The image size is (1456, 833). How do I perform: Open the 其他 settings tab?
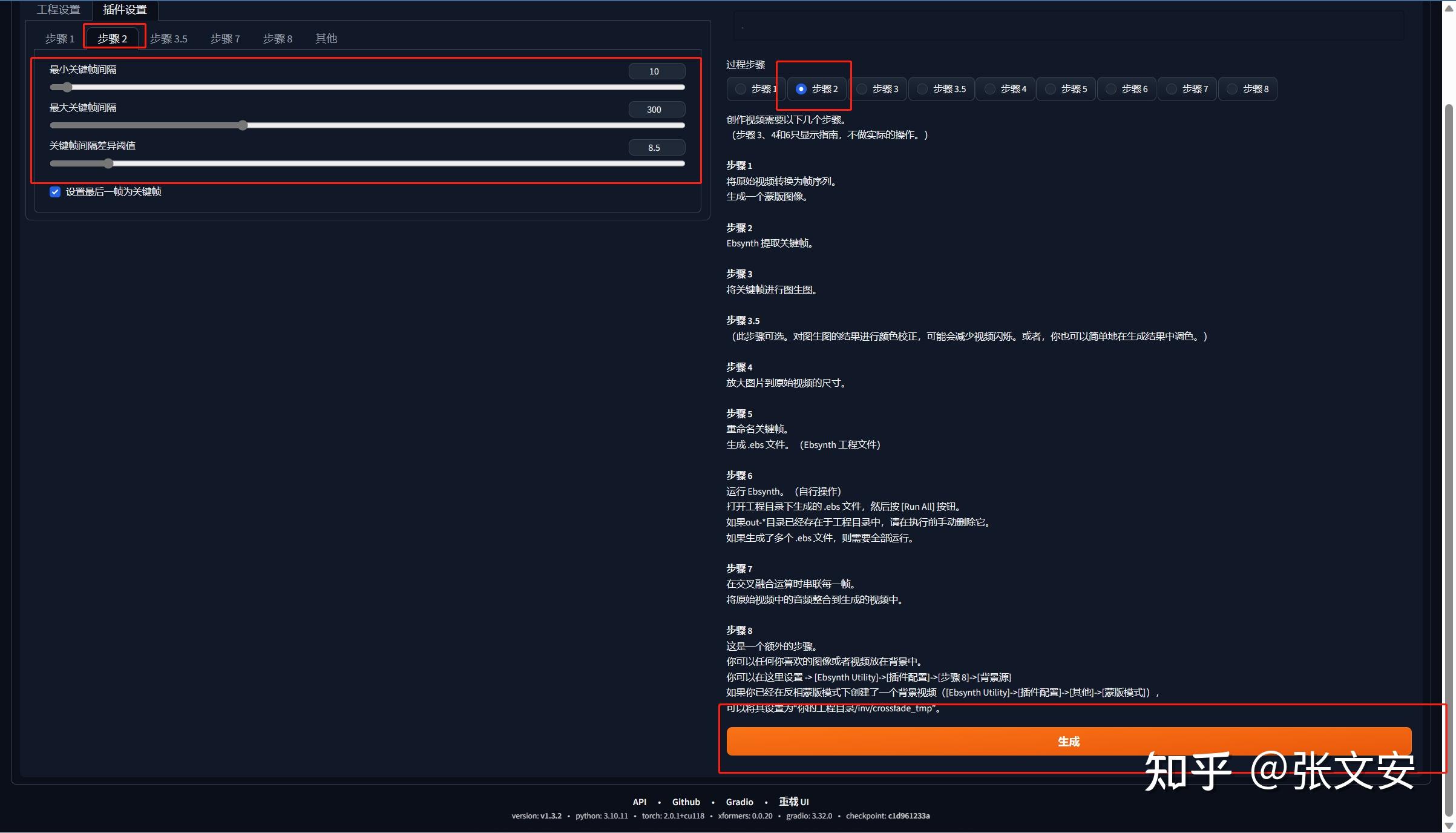click(x=326, y=38)
